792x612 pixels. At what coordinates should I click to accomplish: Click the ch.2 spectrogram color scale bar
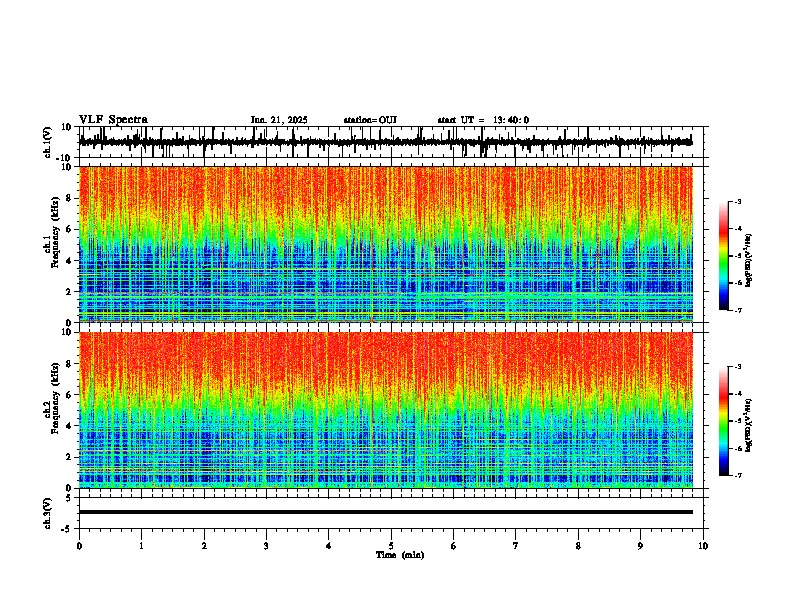(724, 421)
